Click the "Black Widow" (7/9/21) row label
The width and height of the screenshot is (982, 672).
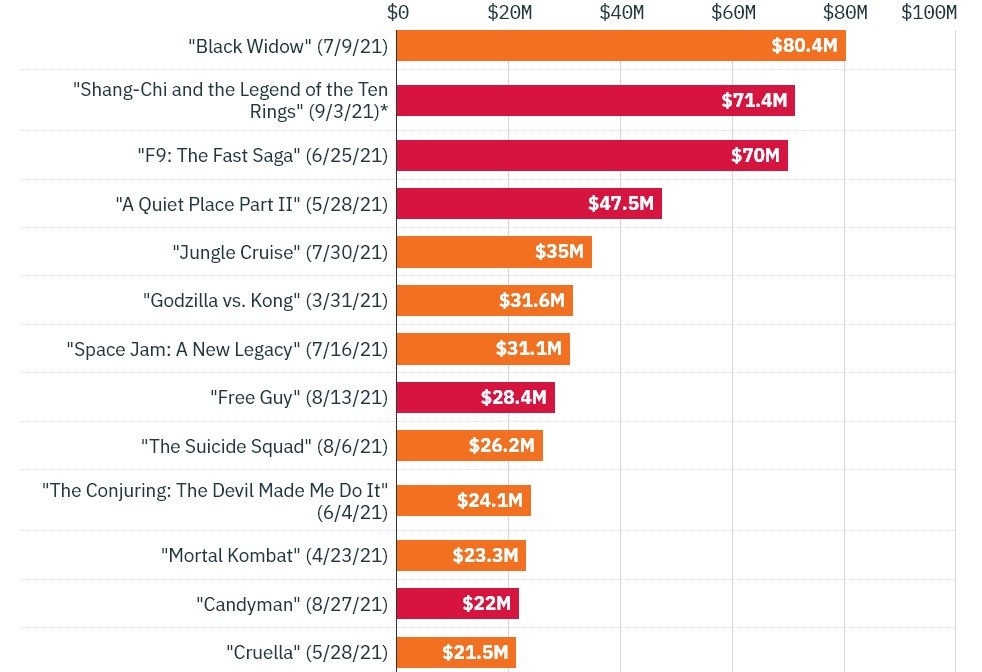(x=287, y=46)
